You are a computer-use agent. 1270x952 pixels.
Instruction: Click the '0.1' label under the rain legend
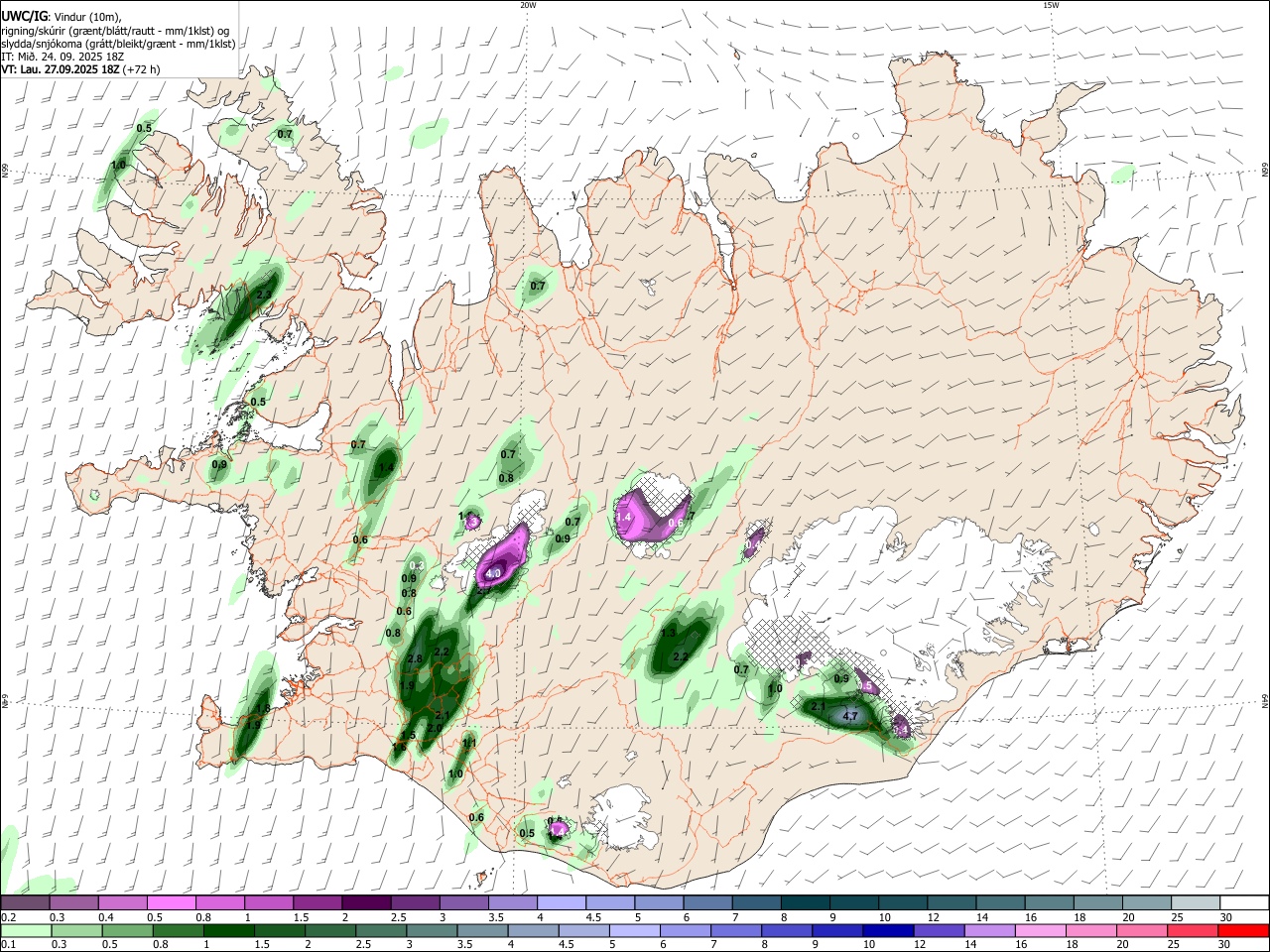(8, 944)
